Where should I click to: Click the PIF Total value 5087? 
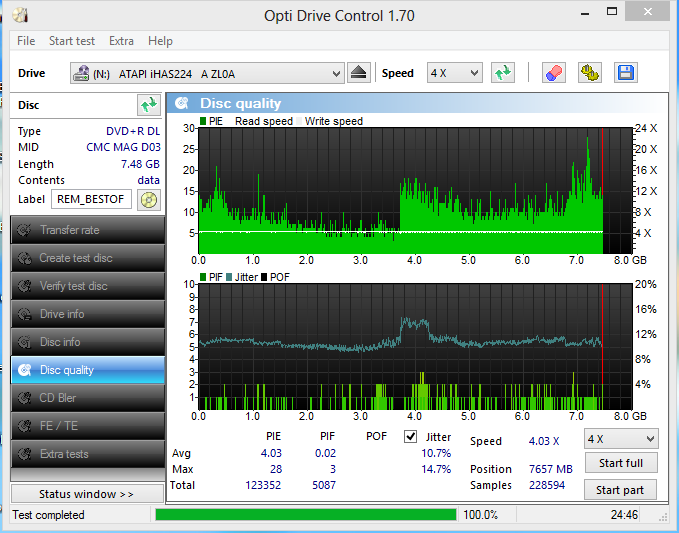pyautogui.click(x=324, y=485)
